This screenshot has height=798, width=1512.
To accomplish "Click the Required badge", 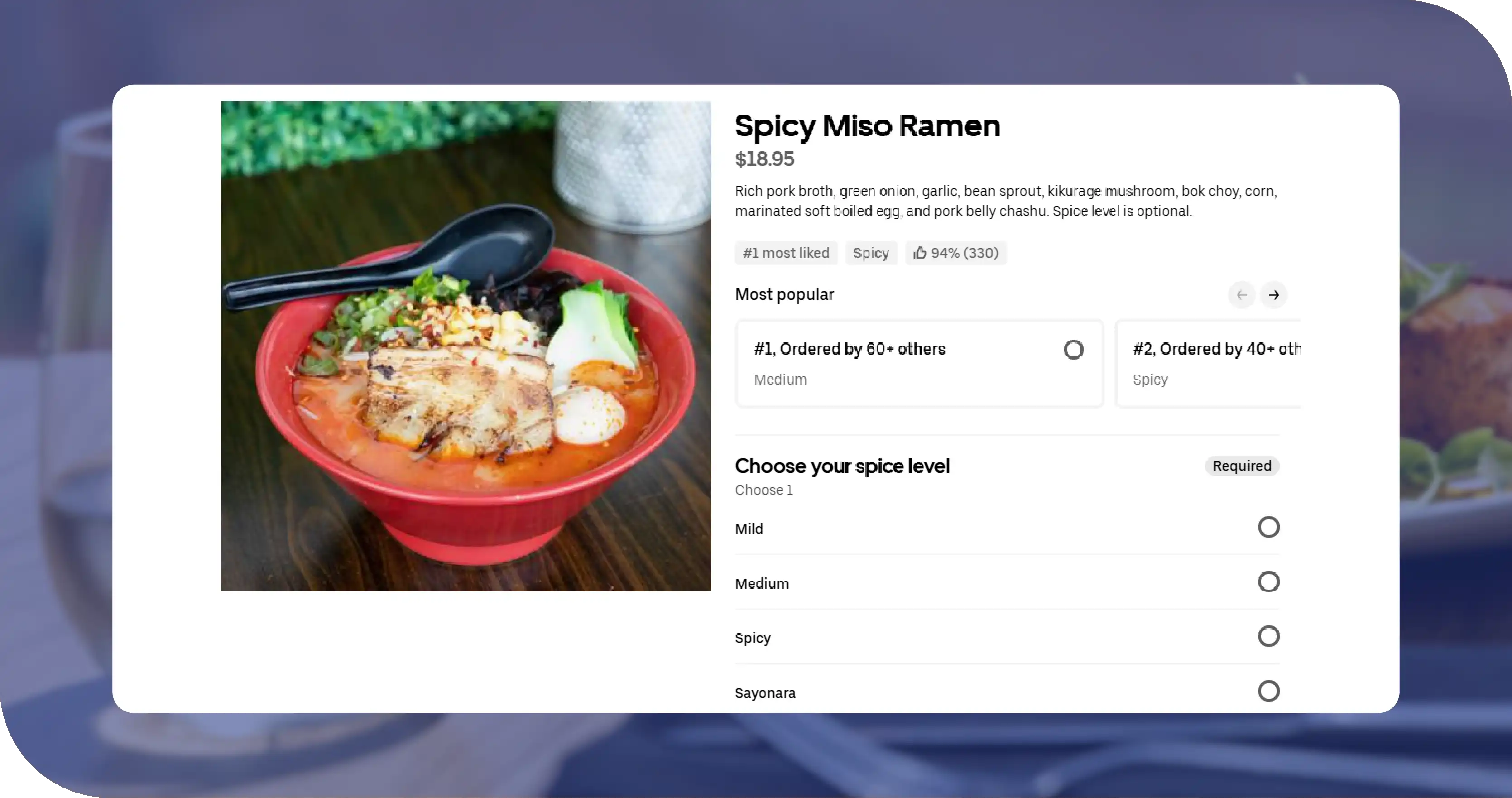I will click(x=1241, y=466).
